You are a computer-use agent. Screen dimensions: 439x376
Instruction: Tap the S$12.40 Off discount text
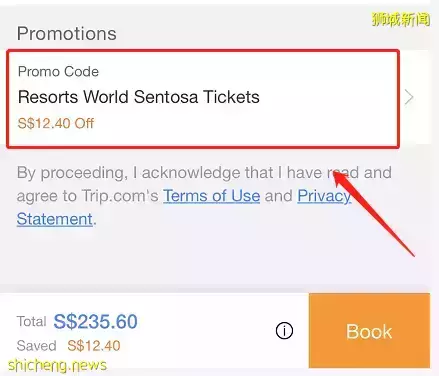pyautogui.click(x=56, y=123)
